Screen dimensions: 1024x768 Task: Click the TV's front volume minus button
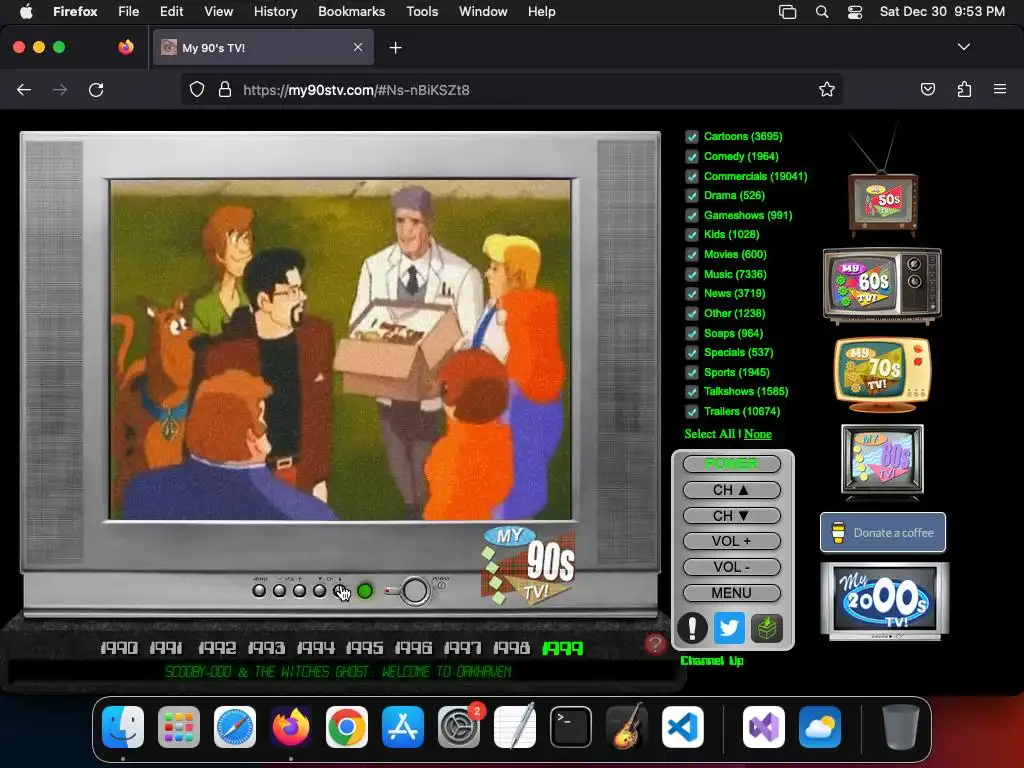(280, 591)
